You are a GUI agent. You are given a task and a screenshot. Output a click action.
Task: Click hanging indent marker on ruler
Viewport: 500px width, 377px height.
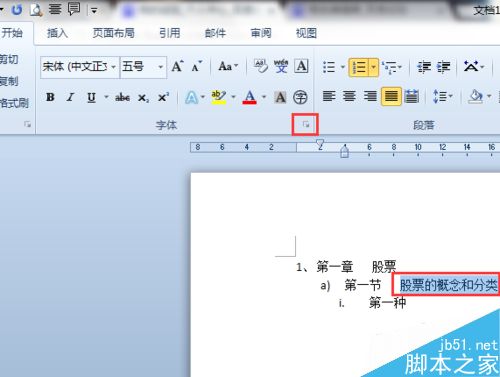coord(344,151)
